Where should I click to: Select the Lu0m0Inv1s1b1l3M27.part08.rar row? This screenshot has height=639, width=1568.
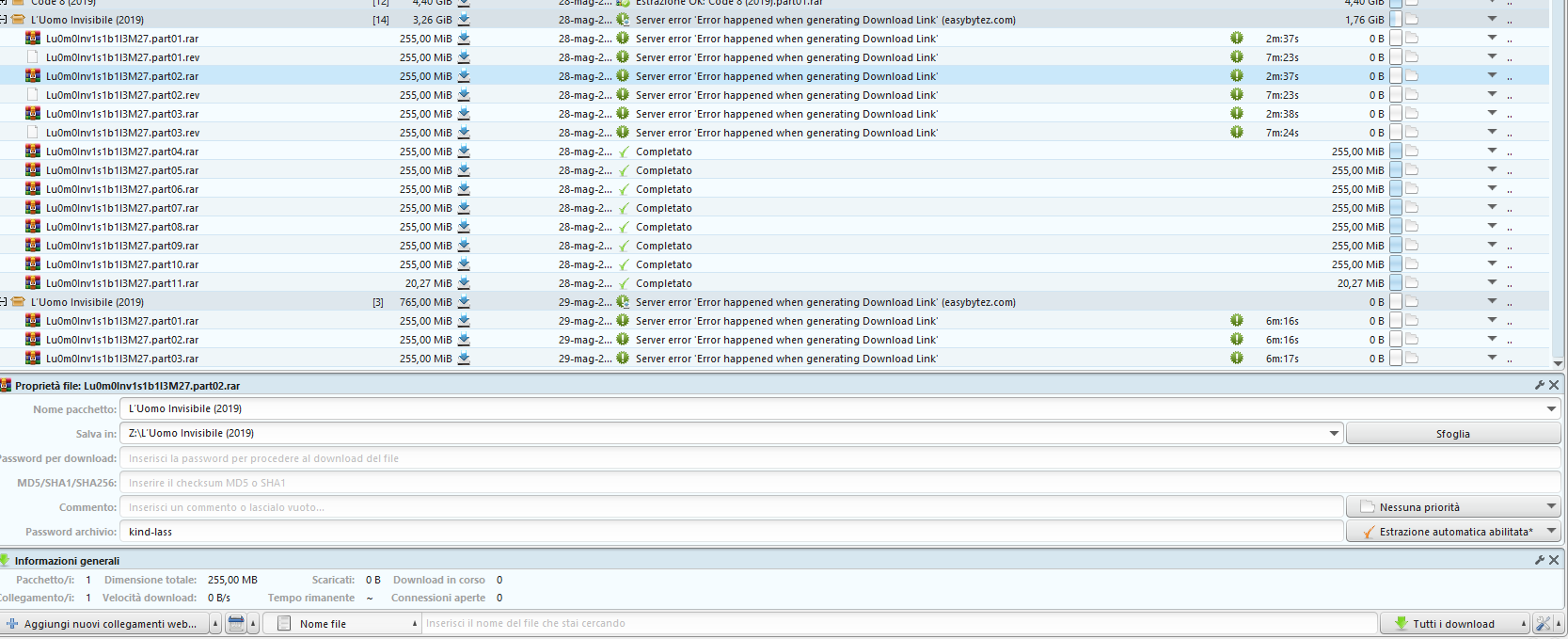point(774,226)
